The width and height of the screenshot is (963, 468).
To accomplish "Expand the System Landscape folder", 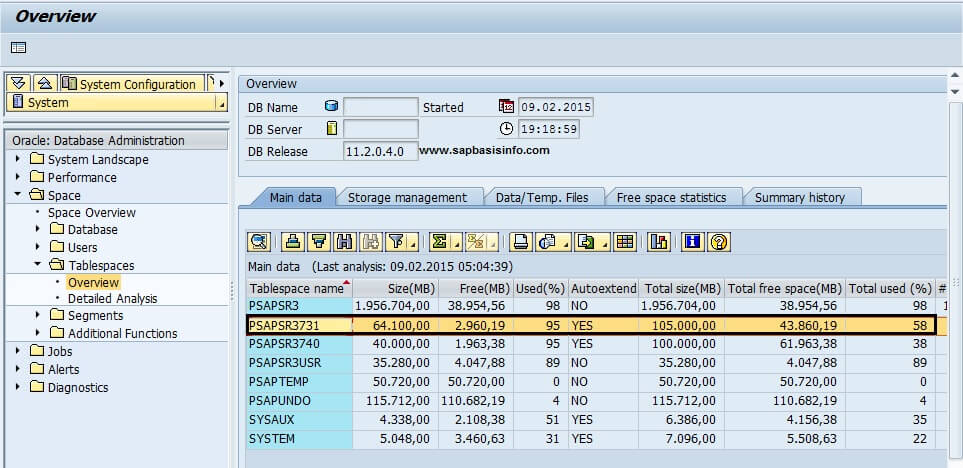I will pyautogui.click(x=17, y=159).
